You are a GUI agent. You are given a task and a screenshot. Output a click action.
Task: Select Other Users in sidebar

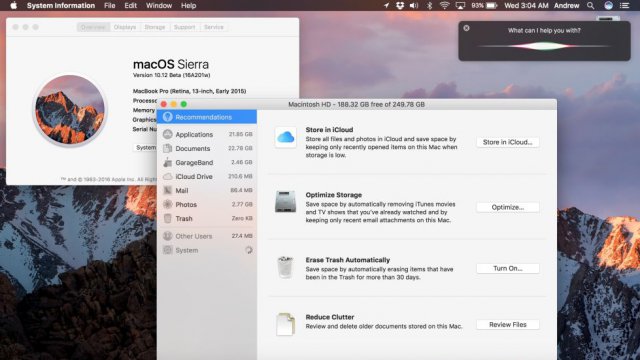(207, 236)
